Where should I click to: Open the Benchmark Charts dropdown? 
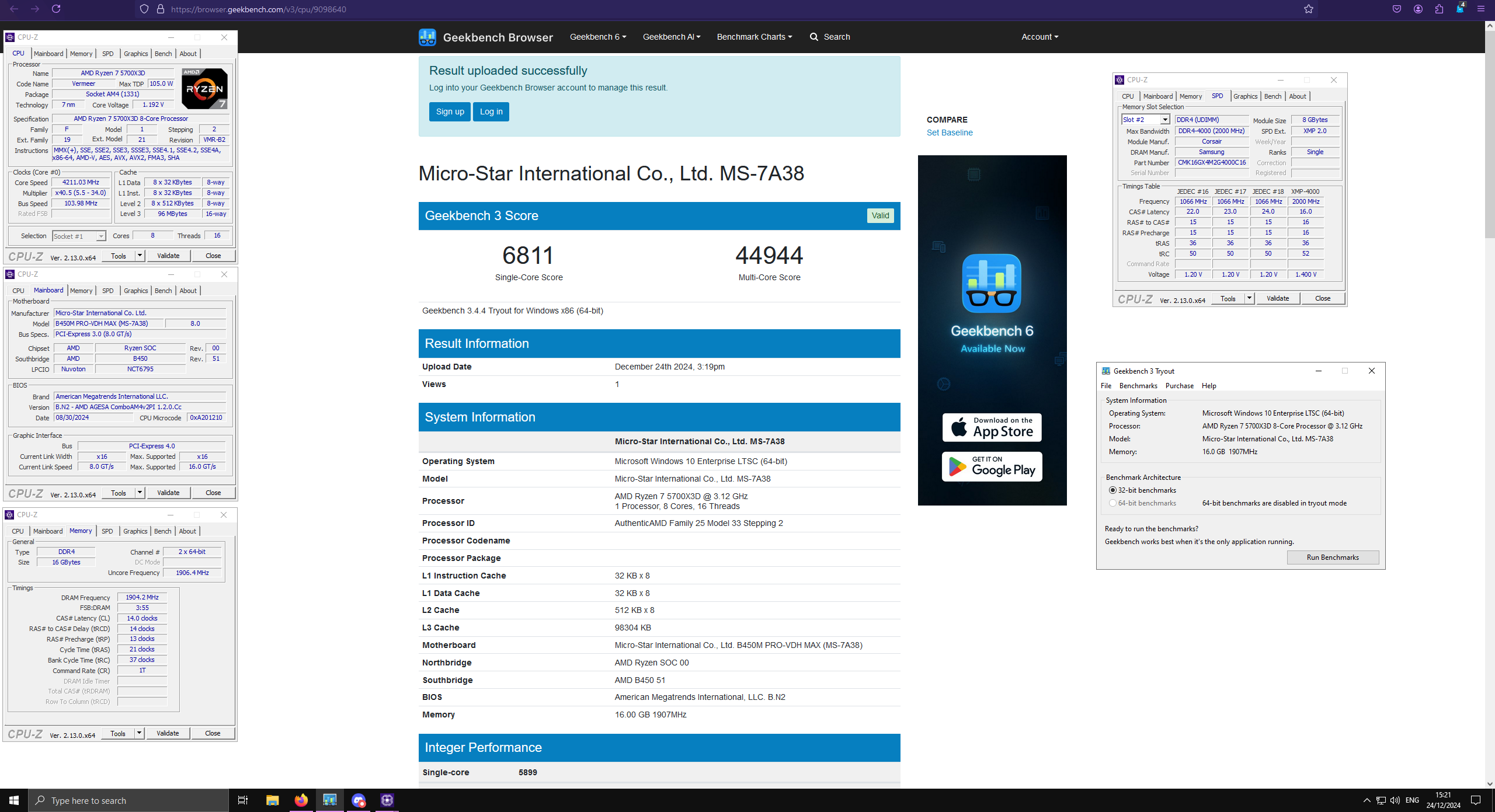[x=755, y=37]
